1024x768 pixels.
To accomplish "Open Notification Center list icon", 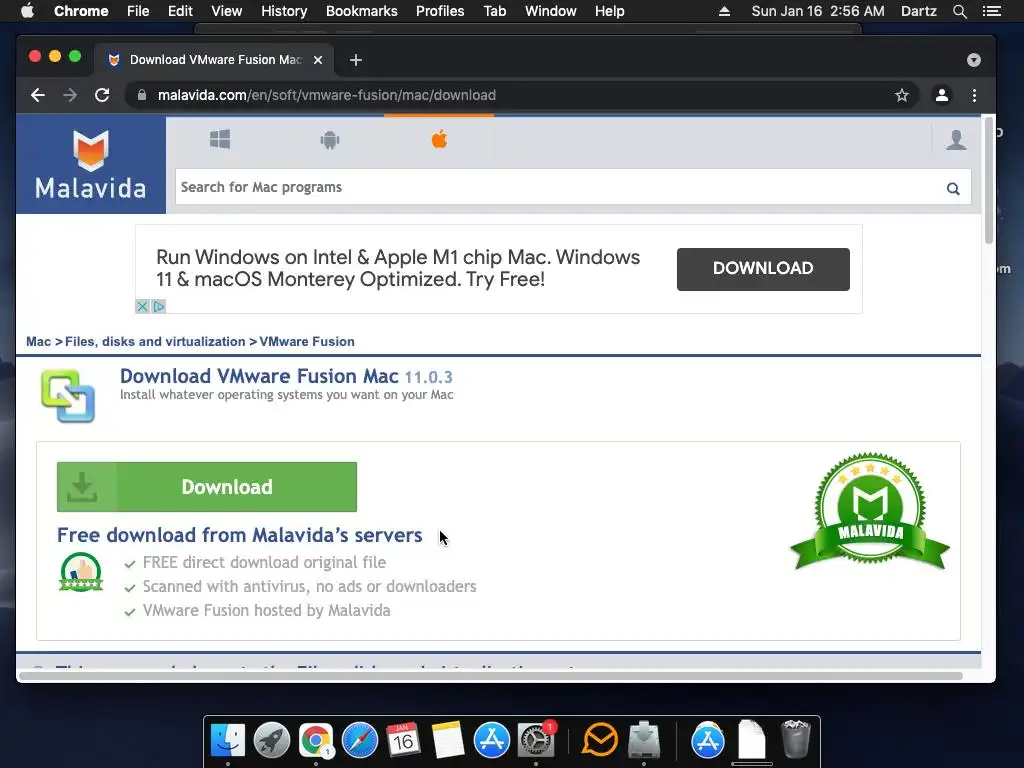I will tap(991, 11).
